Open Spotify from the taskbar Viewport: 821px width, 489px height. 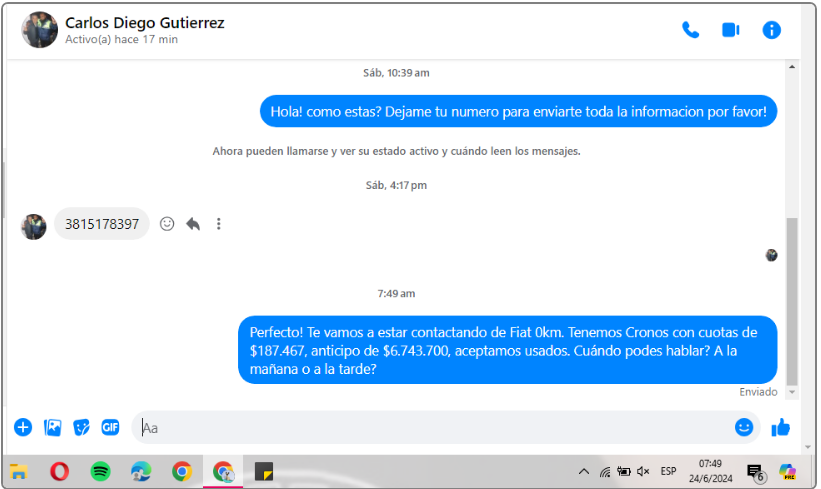pos(100,471)
